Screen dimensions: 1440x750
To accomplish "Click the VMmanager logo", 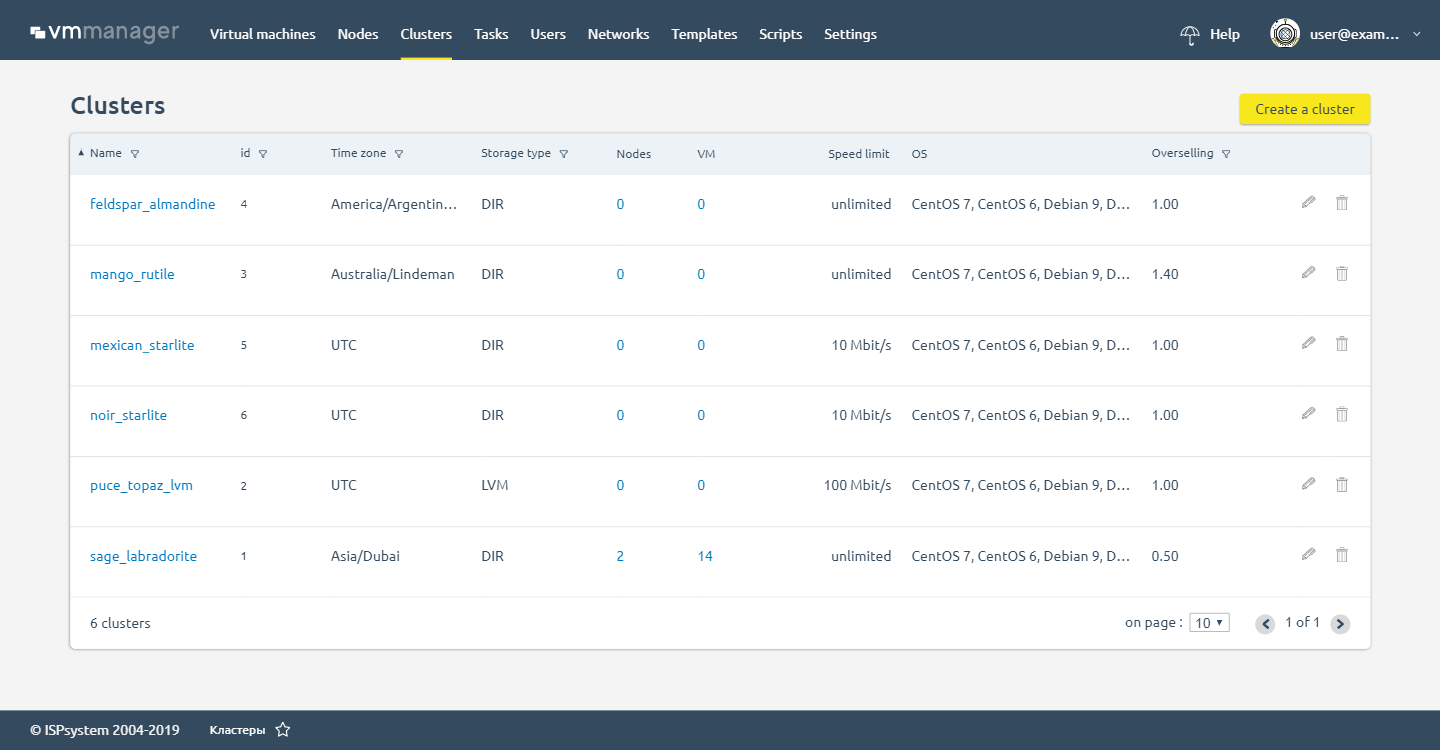I will click(x=105, y=33).
